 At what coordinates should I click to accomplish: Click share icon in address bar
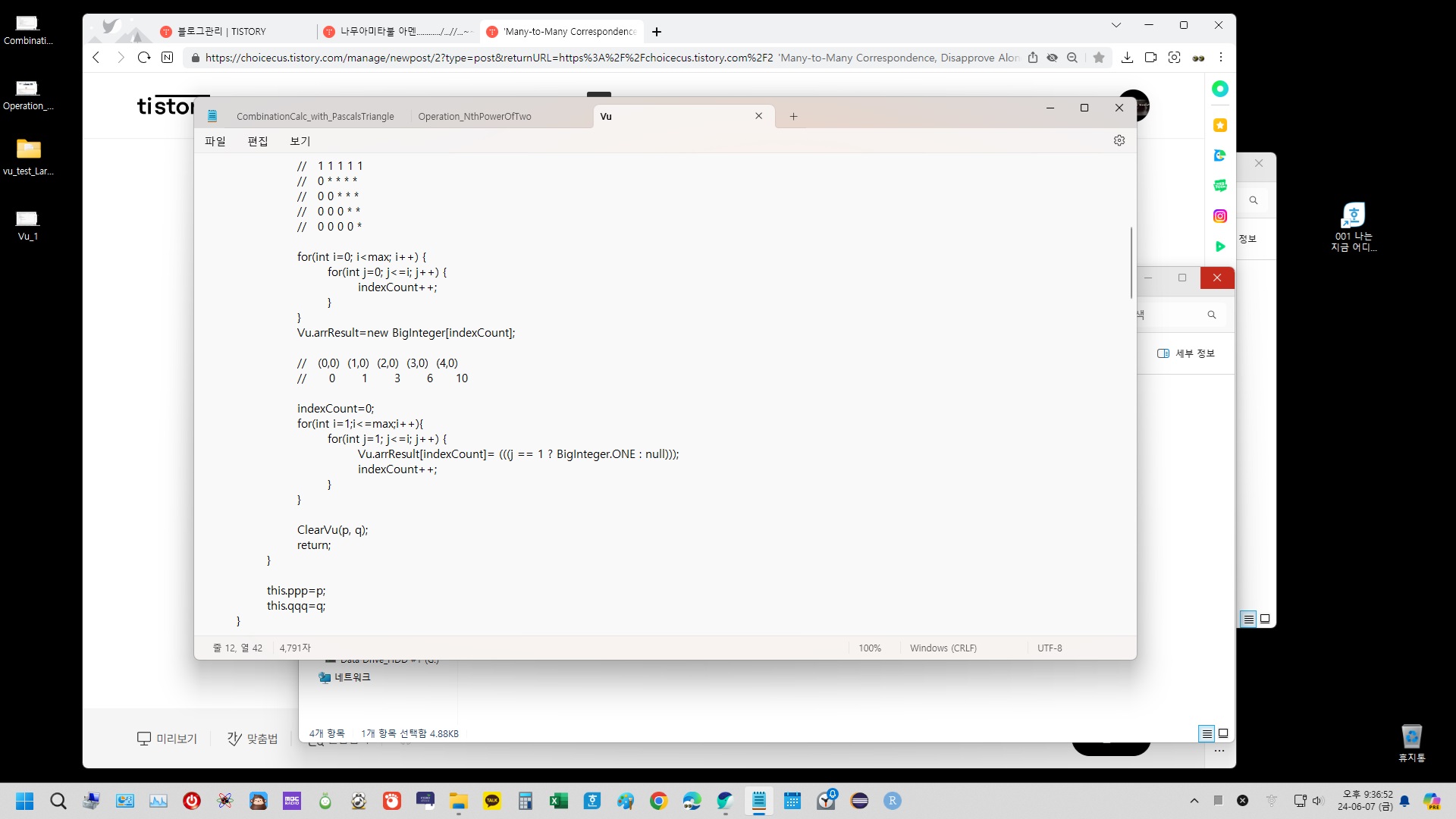coord(1032,58)
